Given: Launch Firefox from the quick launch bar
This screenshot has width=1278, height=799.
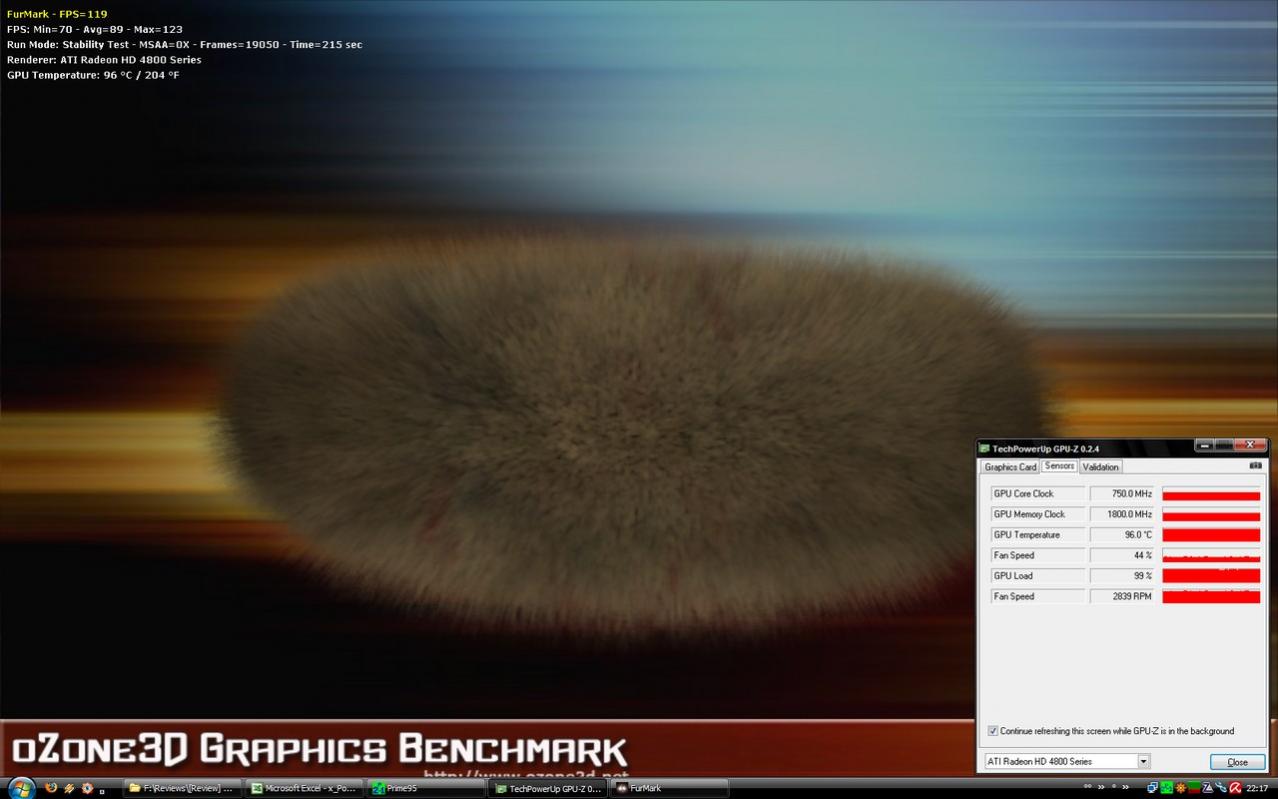Looking at the screenshot, I should tap(51, 788).
